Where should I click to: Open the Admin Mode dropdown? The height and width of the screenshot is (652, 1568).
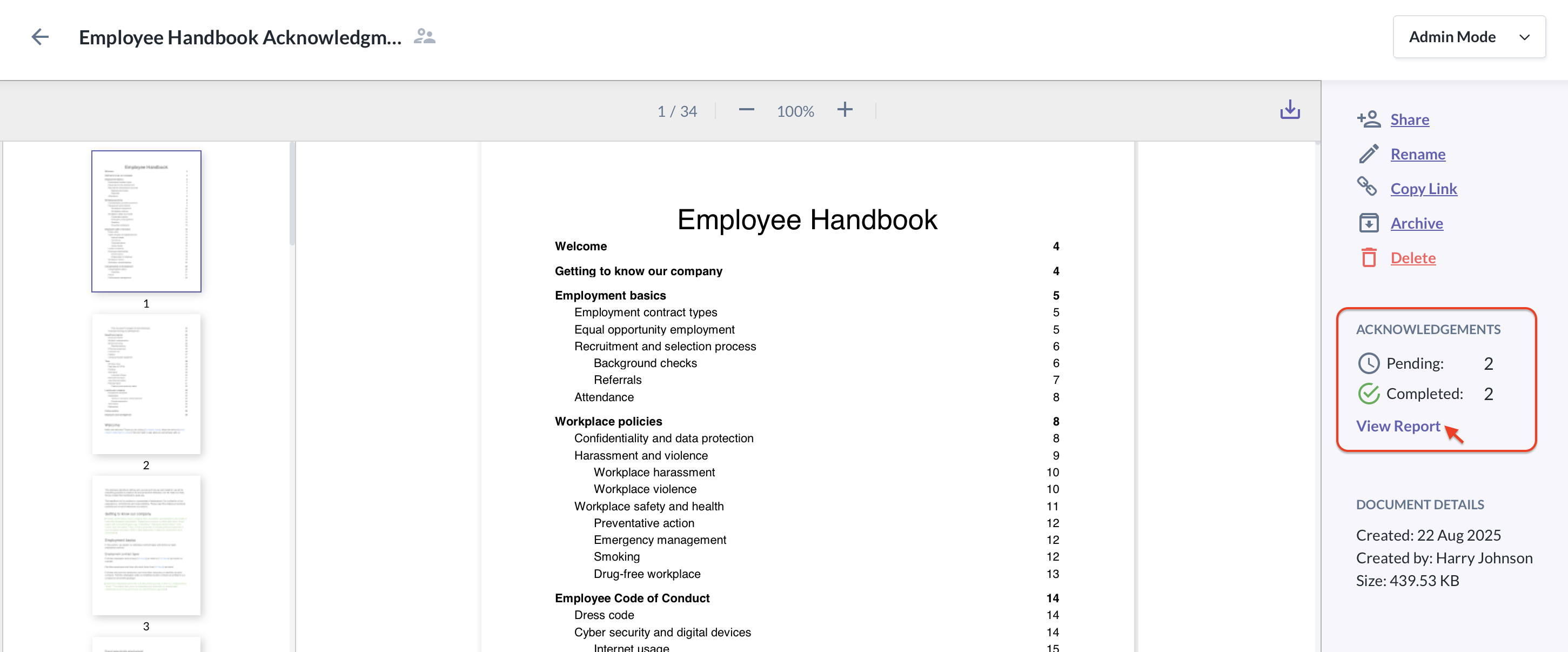pyautogui.click(x=1468, y=37)
